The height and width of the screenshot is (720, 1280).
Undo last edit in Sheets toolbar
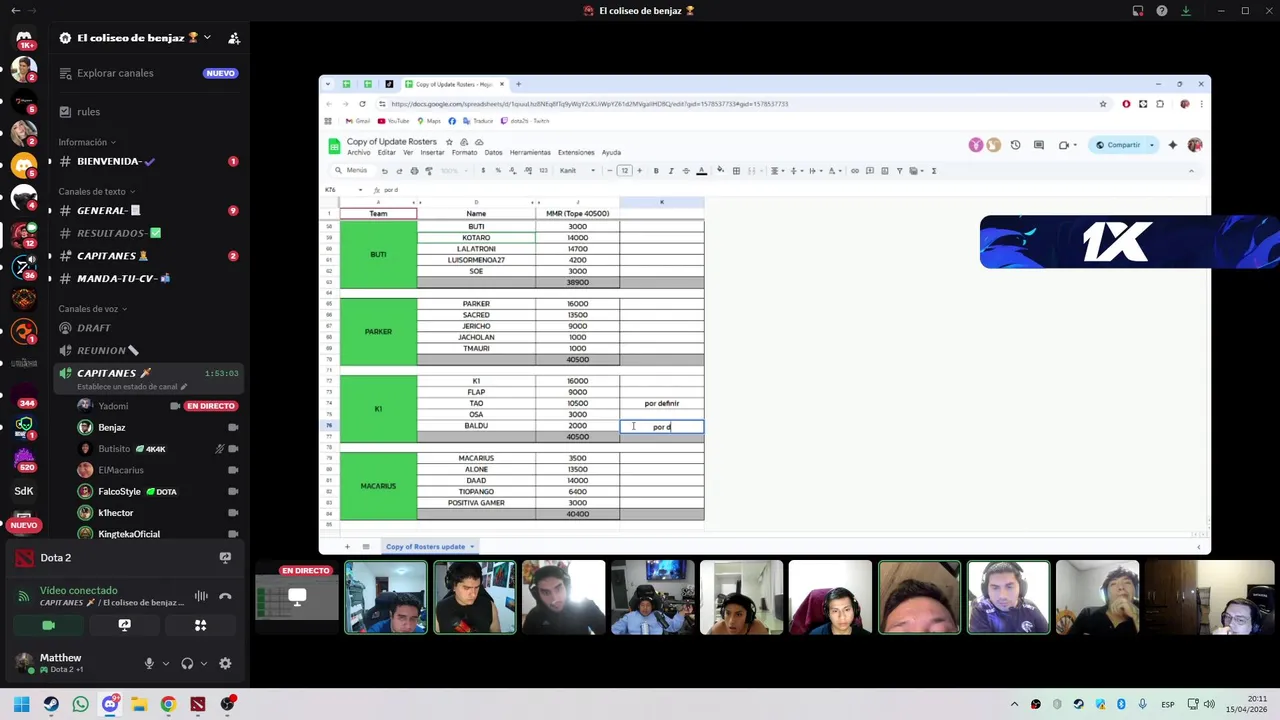(384, 170)
